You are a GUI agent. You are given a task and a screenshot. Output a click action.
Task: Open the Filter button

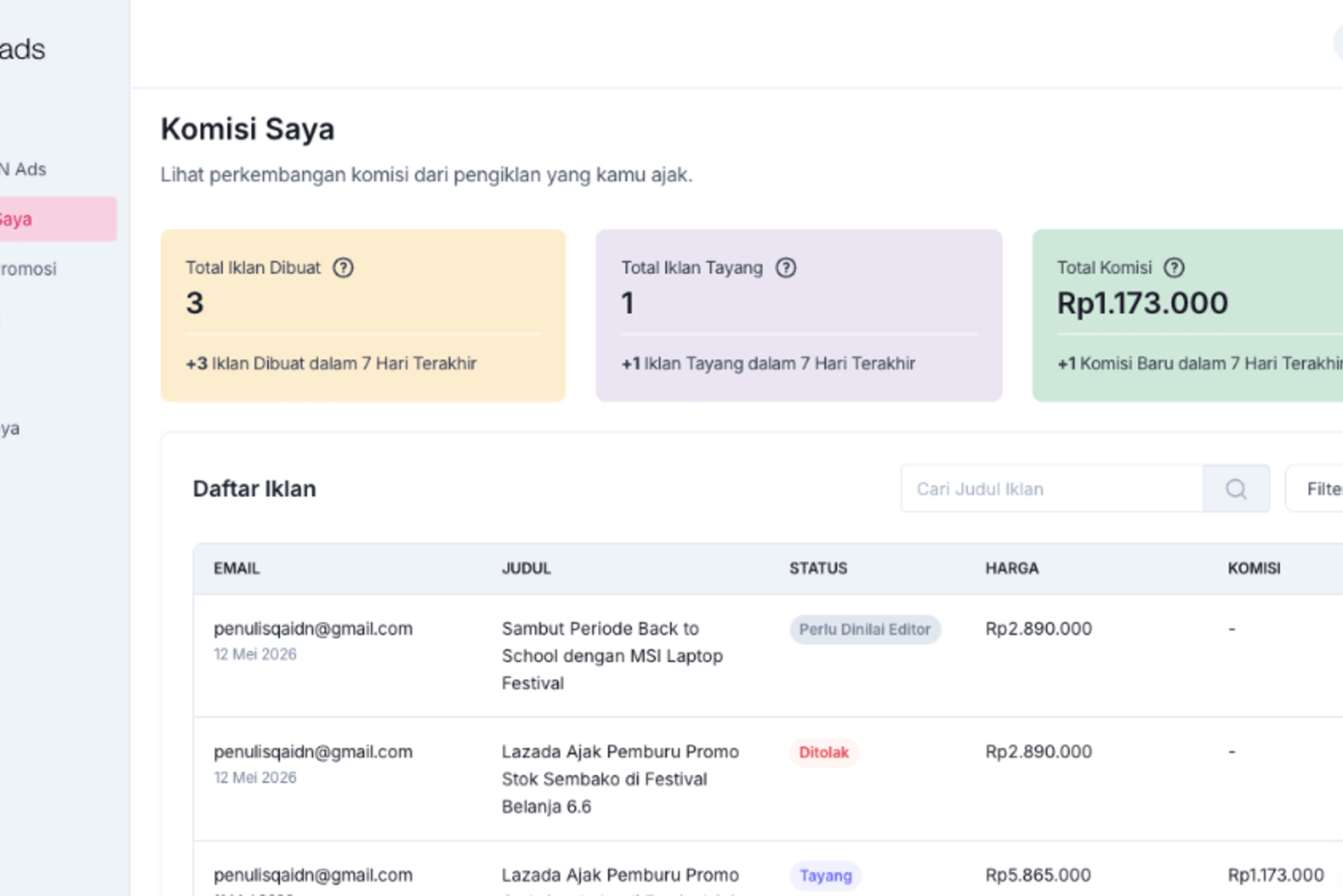pyautogui.click(x=1315, y=489)
